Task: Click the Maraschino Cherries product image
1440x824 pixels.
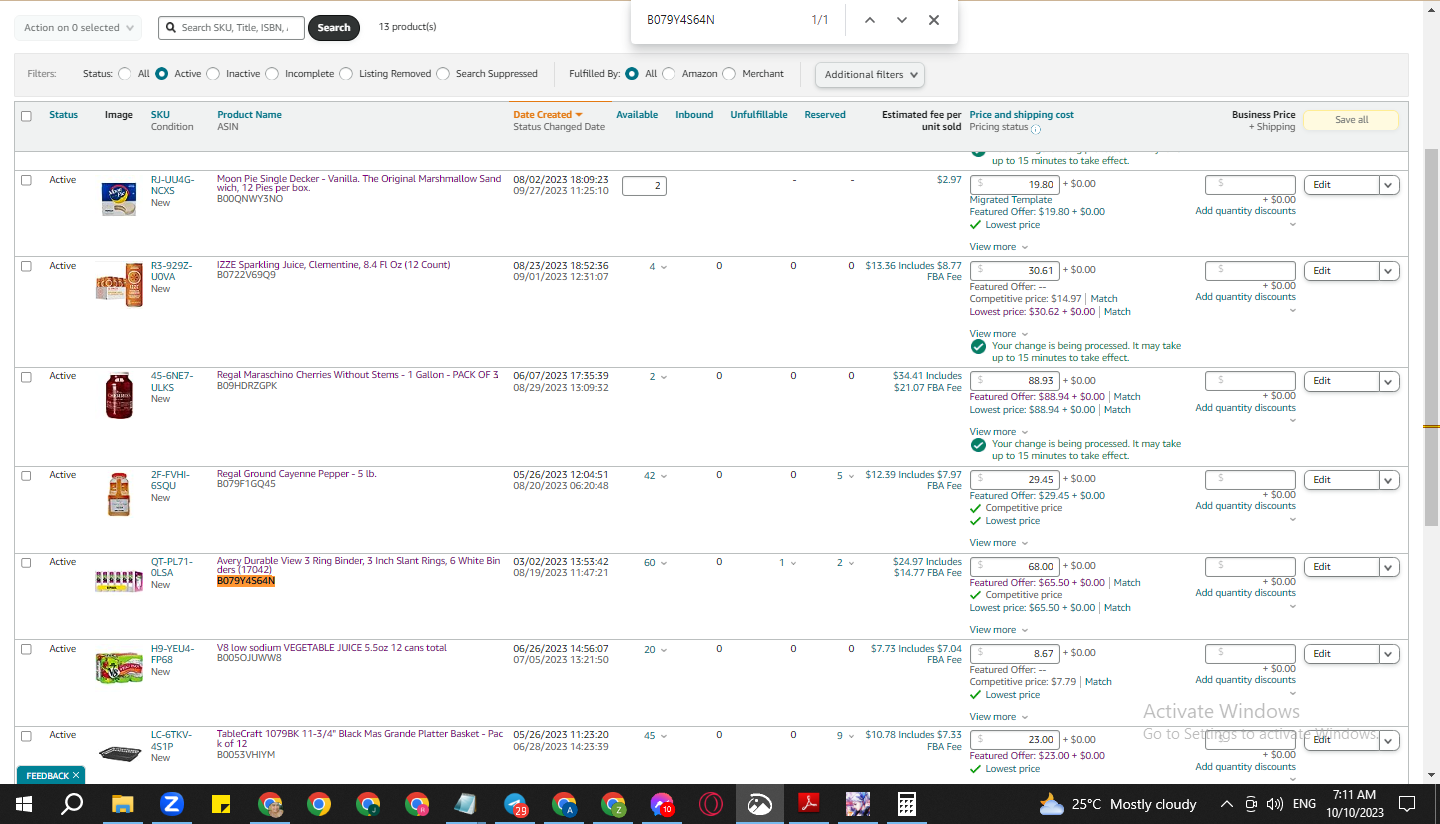Action: coord(119,395)
